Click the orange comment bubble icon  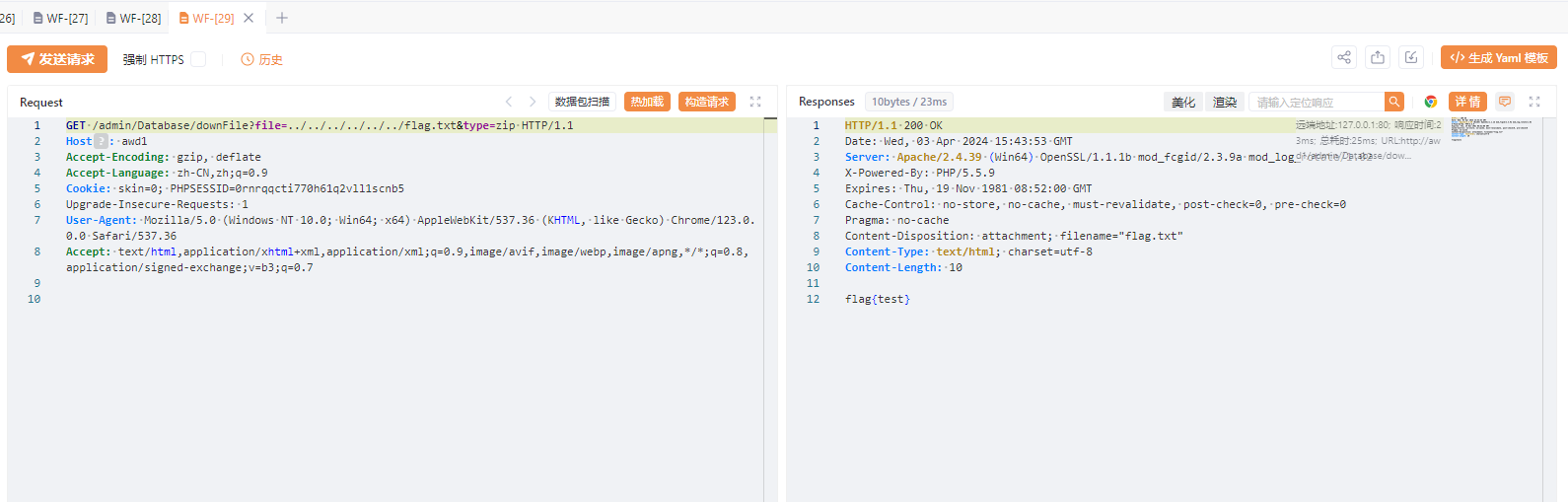[1505, 102]
